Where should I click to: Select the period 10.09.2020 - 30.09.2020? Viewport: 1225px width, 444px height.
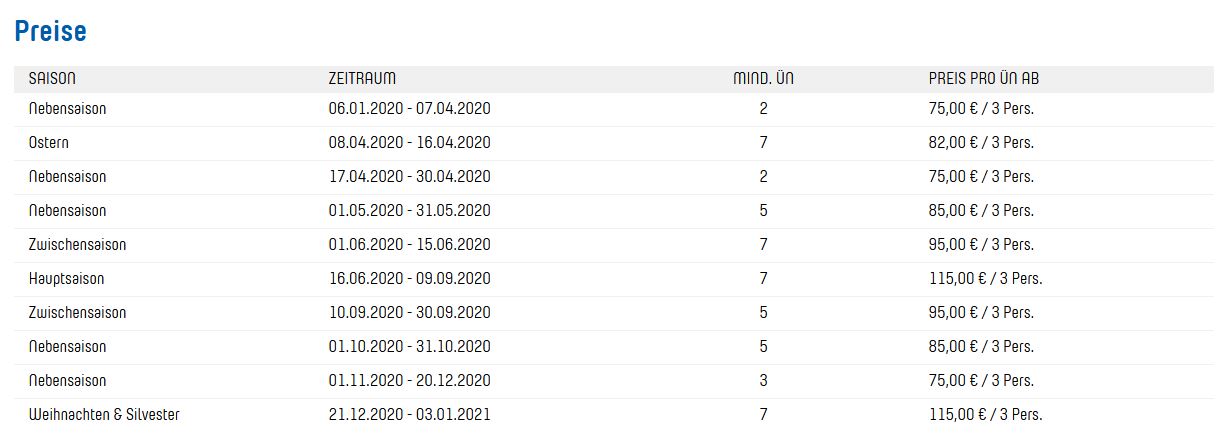pos(409,313)
